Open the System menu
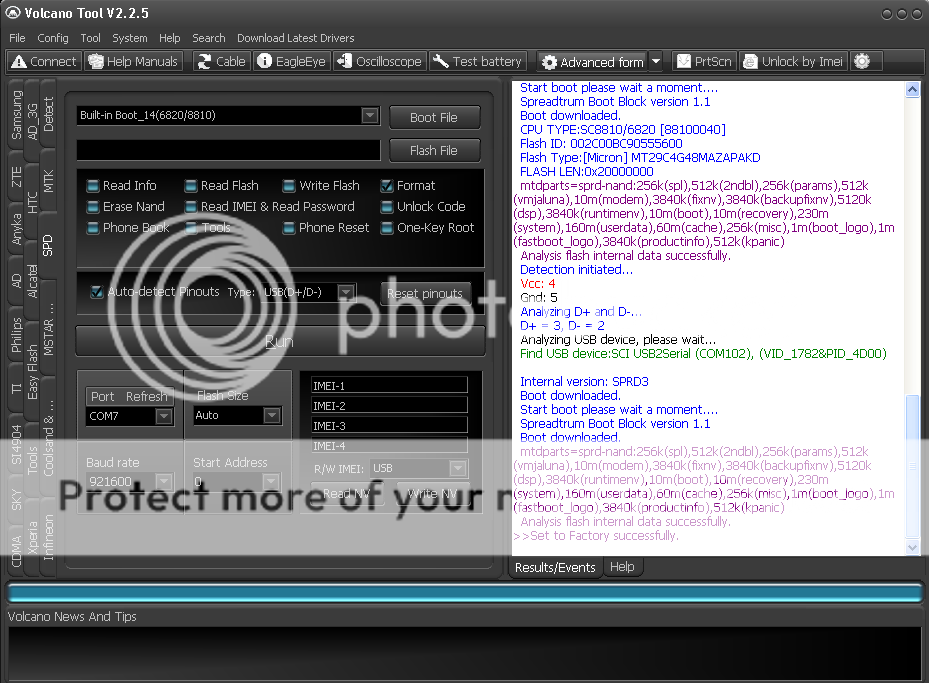Image resolution: width=929 pixels, height=683 pixels. (x=130, y=38)
